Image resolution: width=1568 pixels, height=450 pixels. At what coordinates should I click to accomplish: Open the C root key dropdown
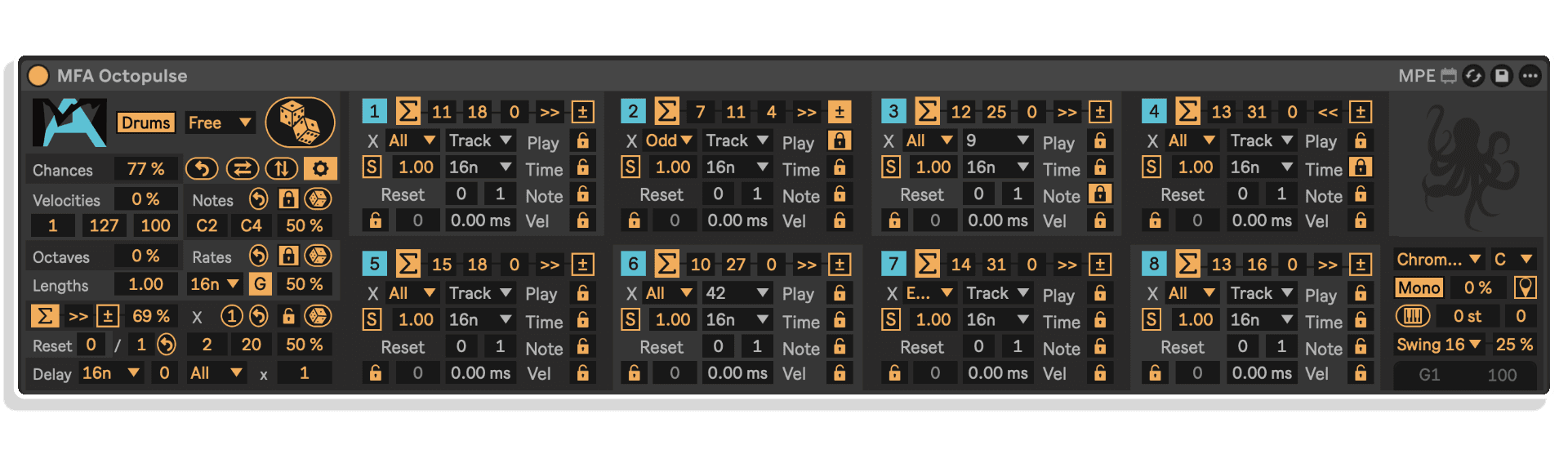(x=1513, y=260)
